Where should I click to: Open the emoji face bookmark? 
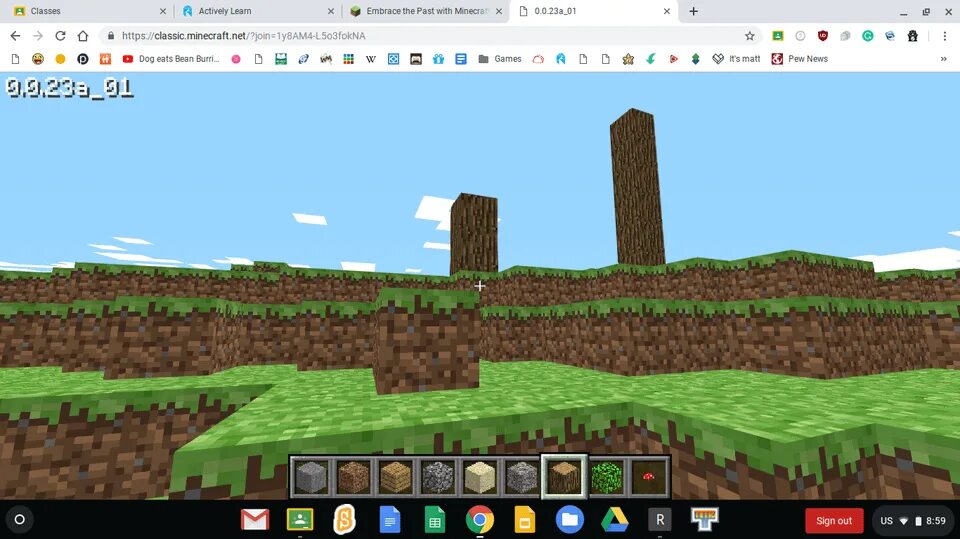coord(38,59)
